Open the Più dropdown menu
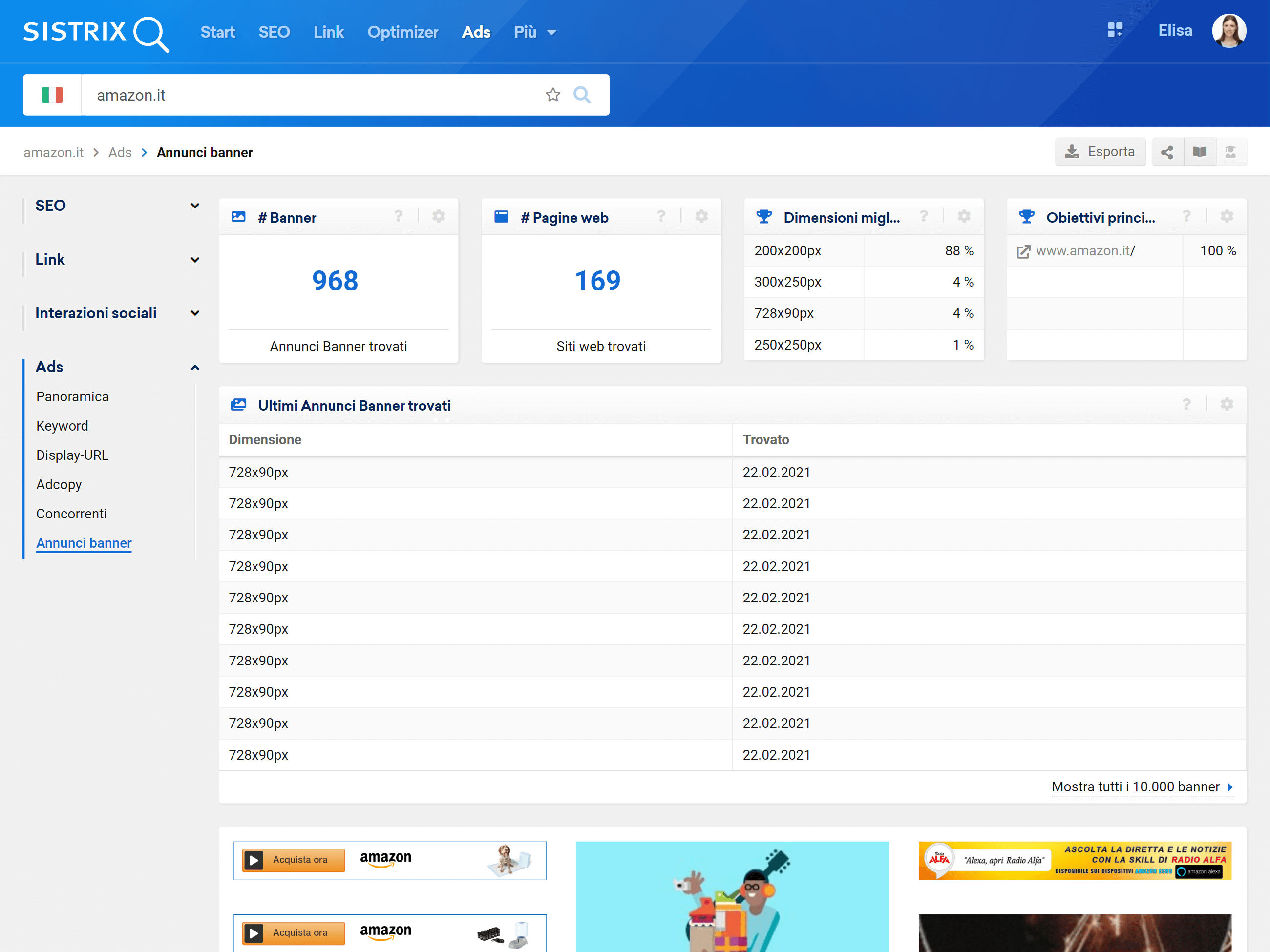This screenshot has height=952, width=1270. point(534,32)
